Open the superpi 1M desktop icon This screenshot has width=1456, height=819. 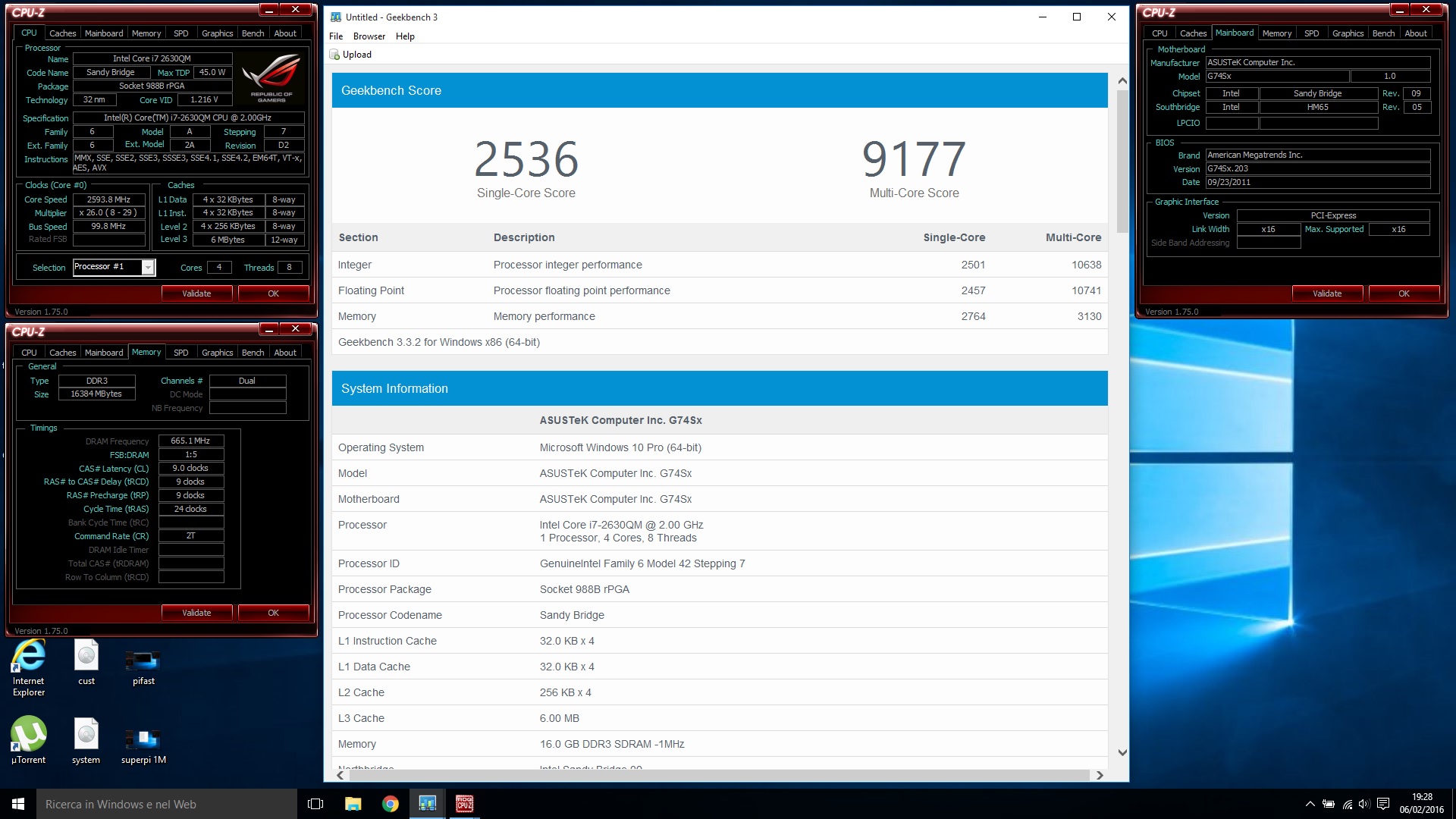[x=143, y=745]
